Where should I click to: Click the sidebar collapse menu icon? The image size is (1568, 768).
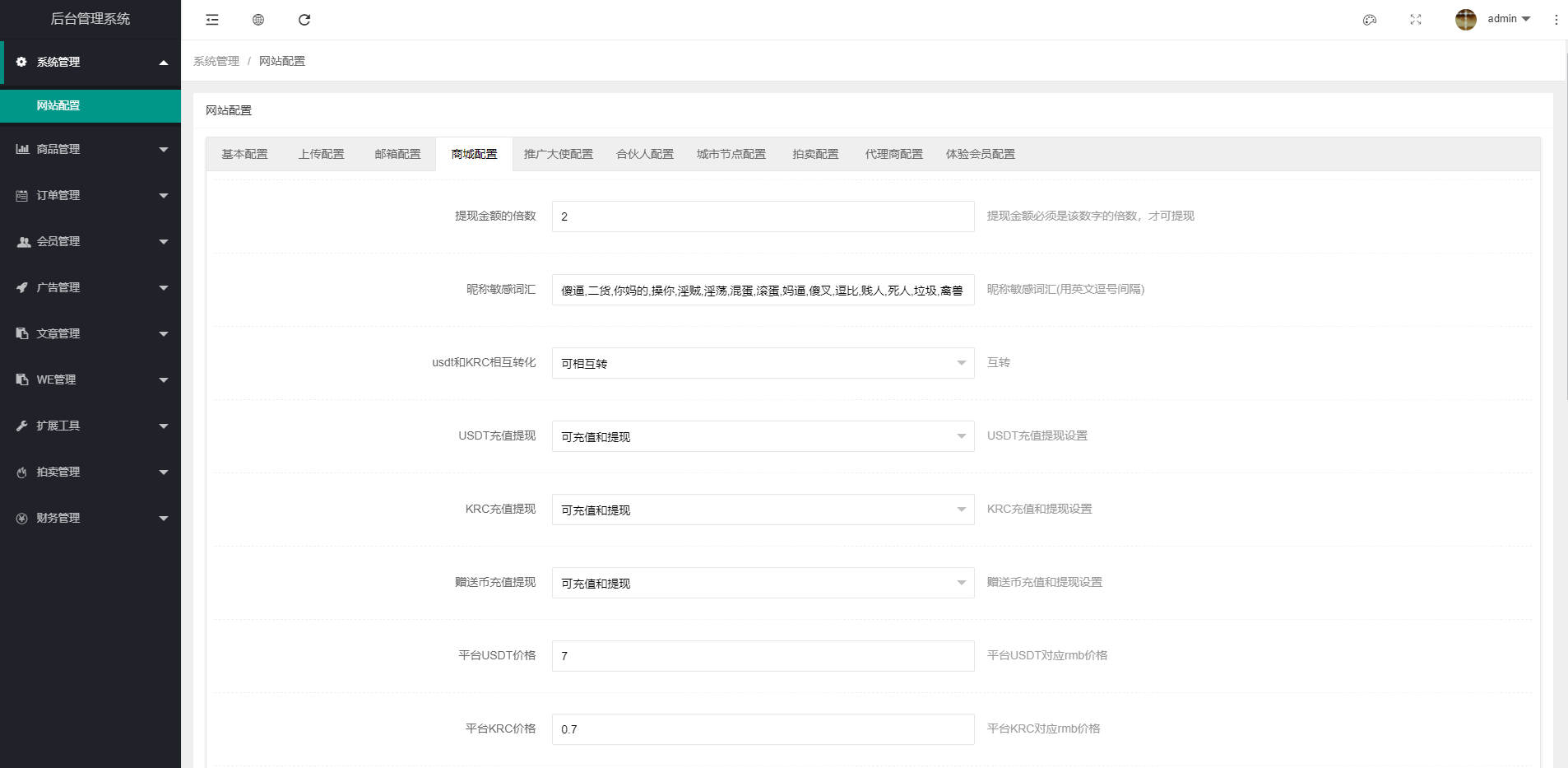(212, 20)
